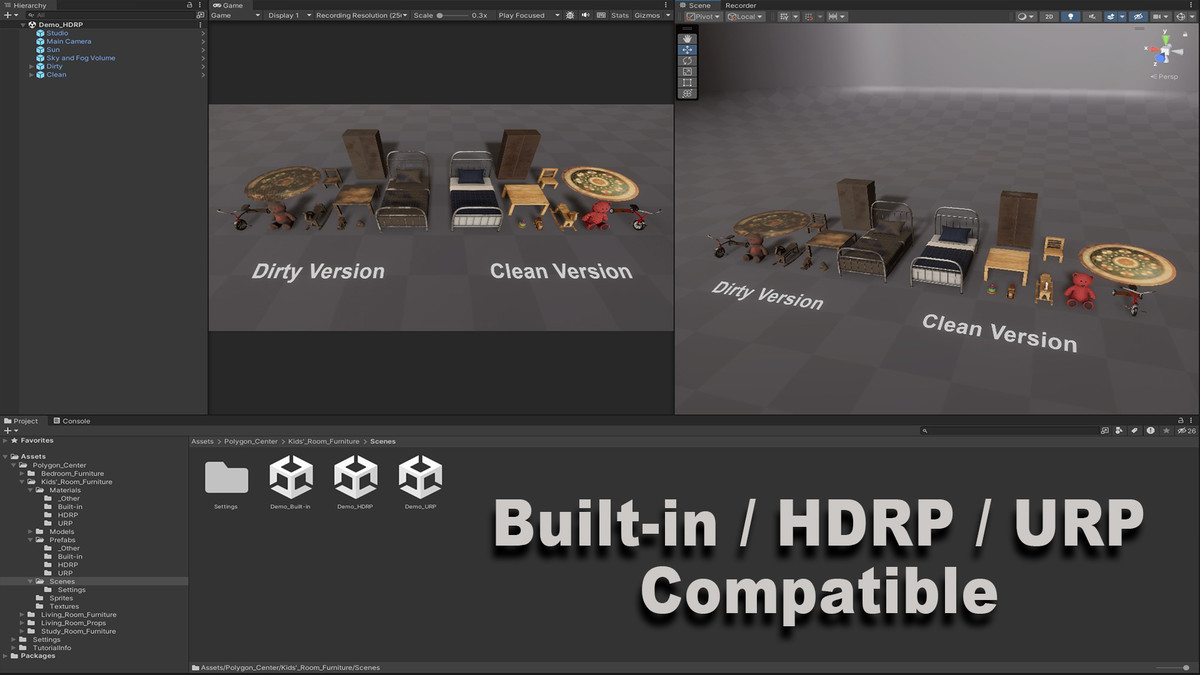The image size is (1200, 675).
Task: Open the Scene draw mode dropdown
Action: coord(1025,16)
